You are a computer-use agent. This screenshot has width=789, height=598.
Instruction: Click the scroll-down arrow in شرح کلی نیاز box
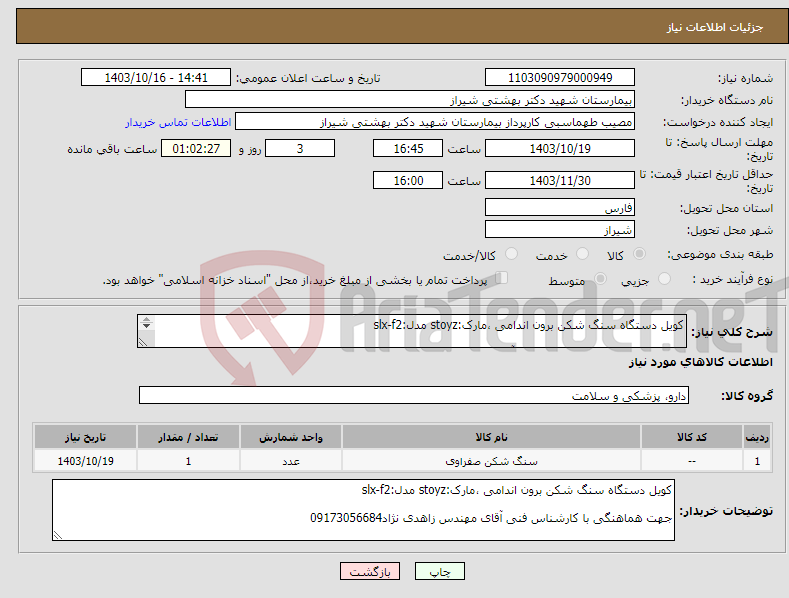click(146, 326)
